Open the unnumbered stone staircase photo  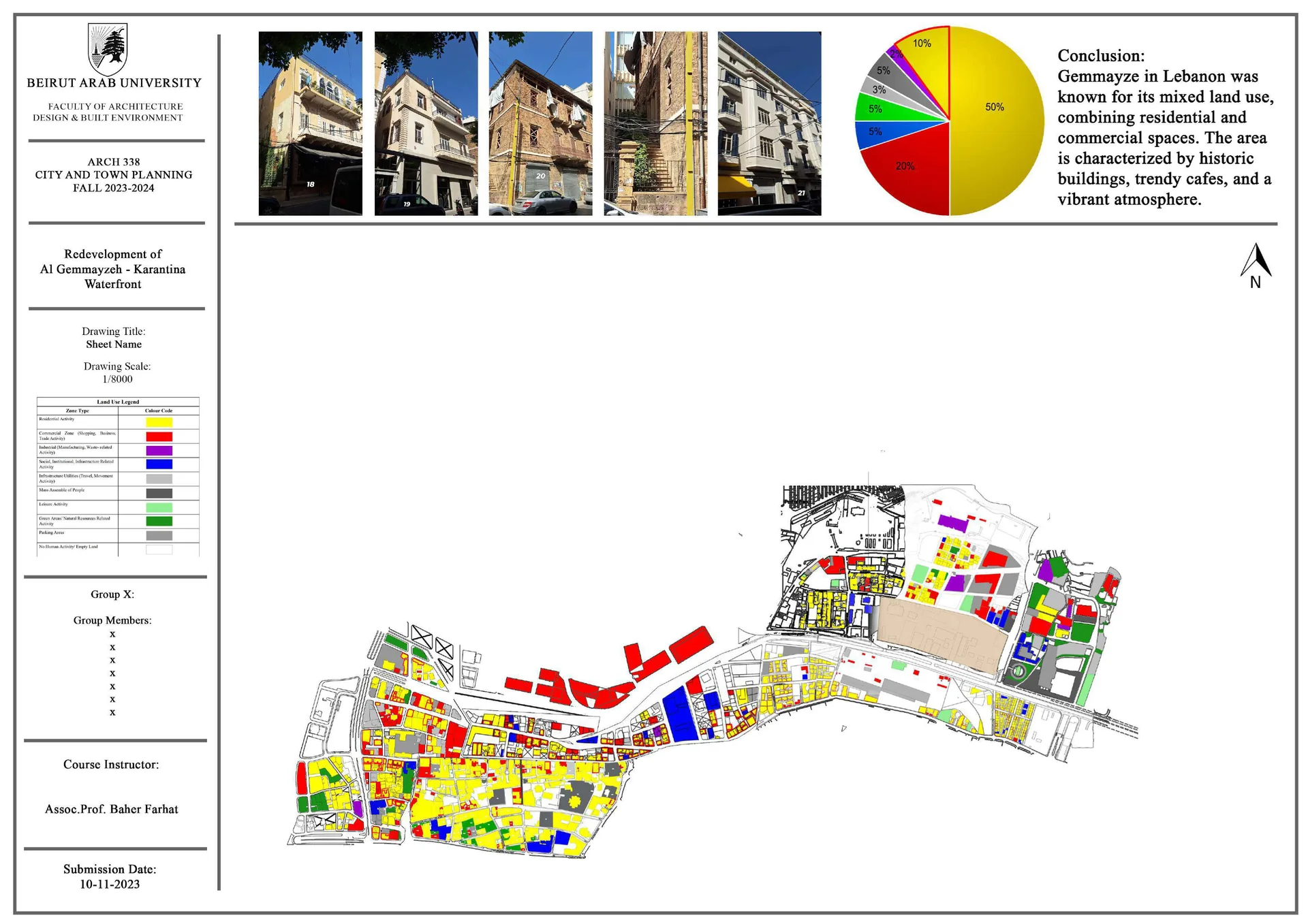coord(655,123)
